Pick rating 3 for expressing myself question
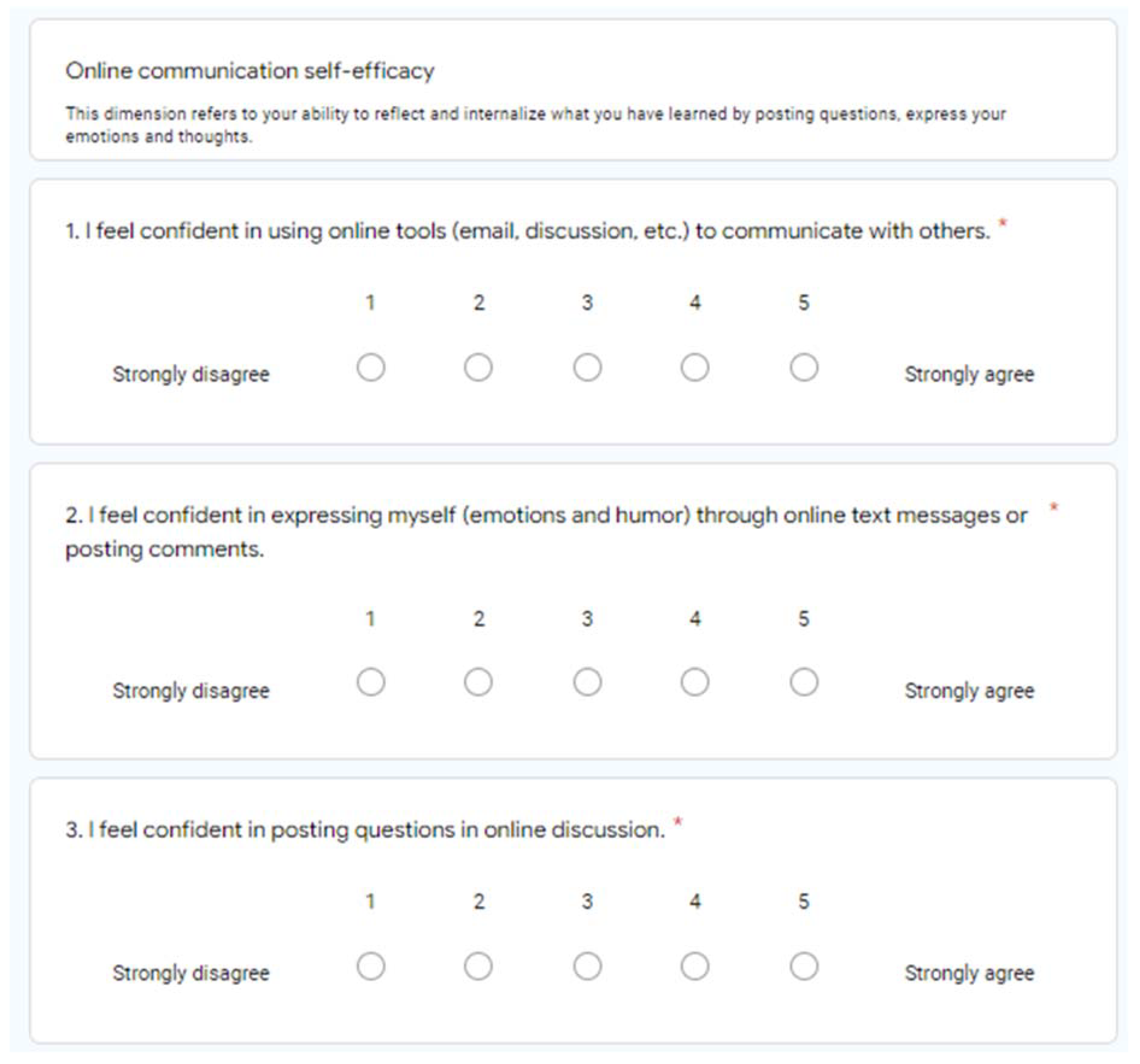Image resolution: width=1140 pixels, height=1064 pixels. pyautogui.click(x=587, y=682)
